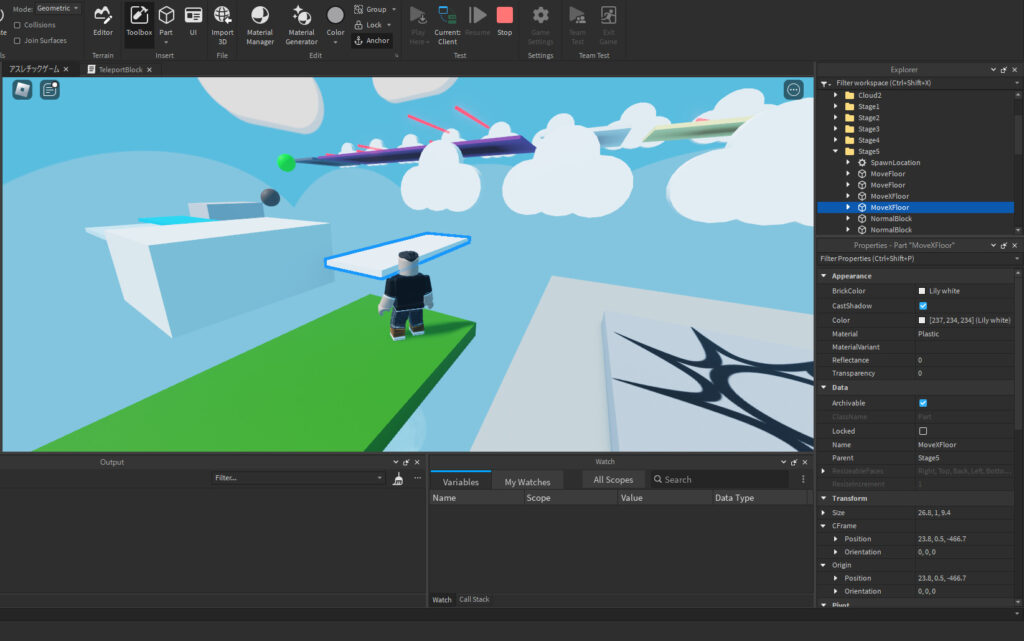Expand the Stage3 folder
This screenshot has width=1024, height=641.
coord(836,129)
